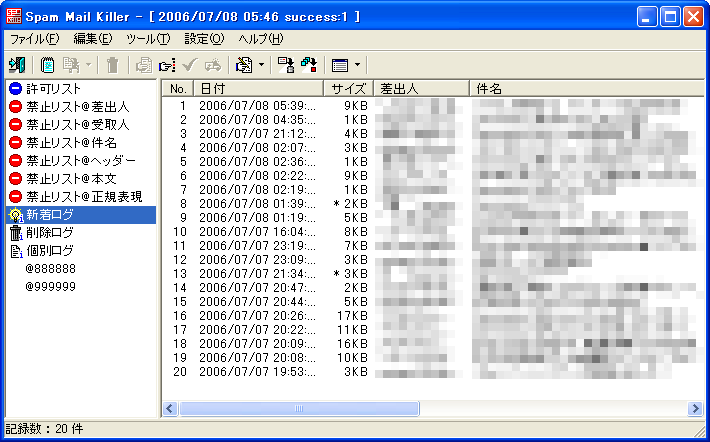710x442 pixels.
Task: Select 禁止リスト@件名 in the sidebar
Action: click(x=72, y=143)
